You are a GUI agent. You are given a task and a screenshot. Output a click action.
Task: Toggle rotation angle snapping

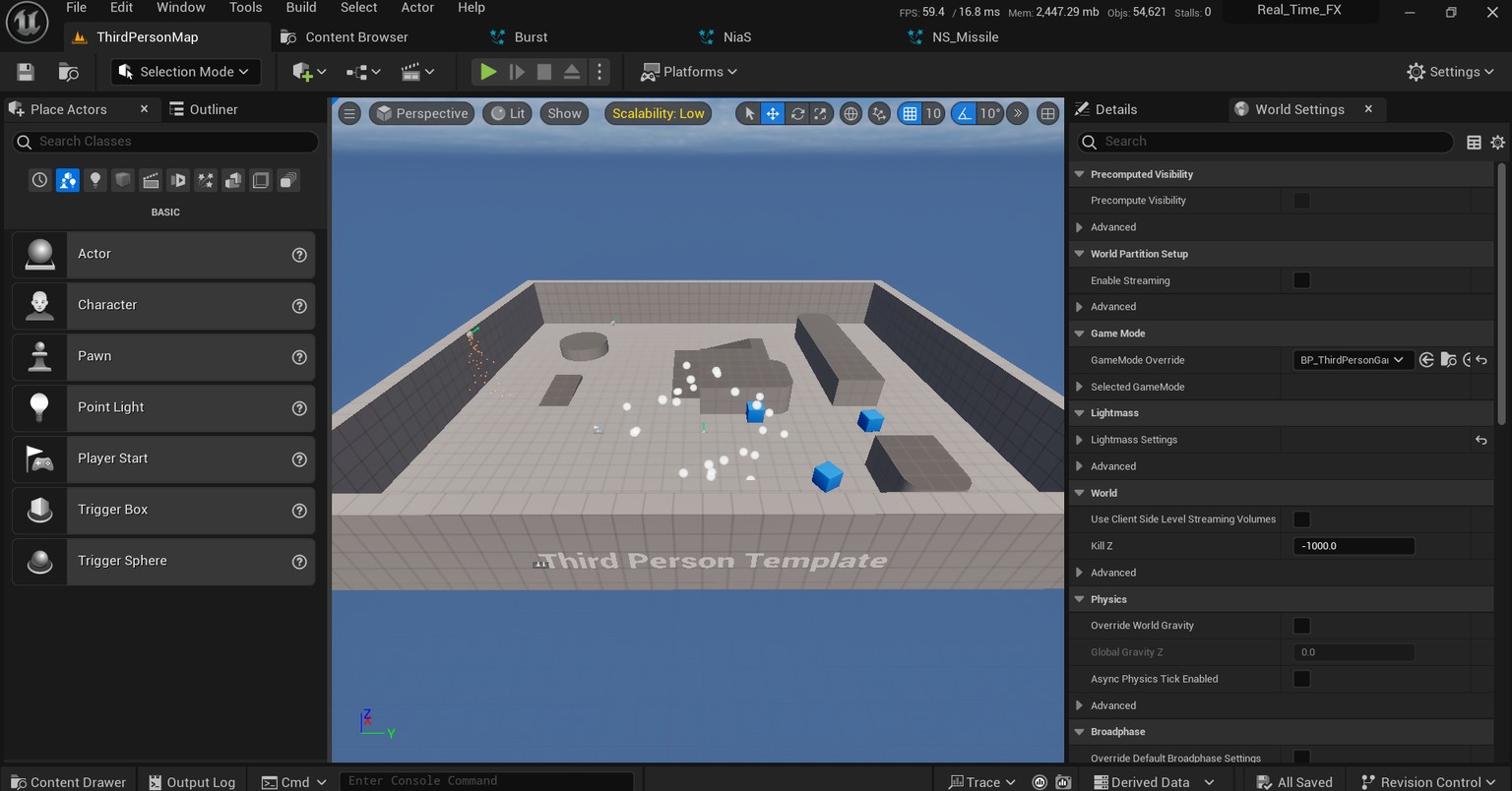tap(964, 113)
